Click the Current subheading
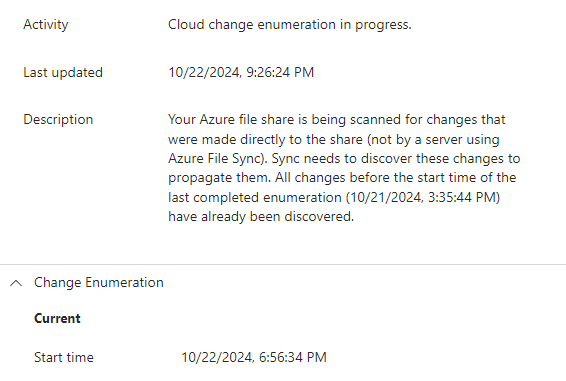Screen dimensions: 566x381 (57, 319)
